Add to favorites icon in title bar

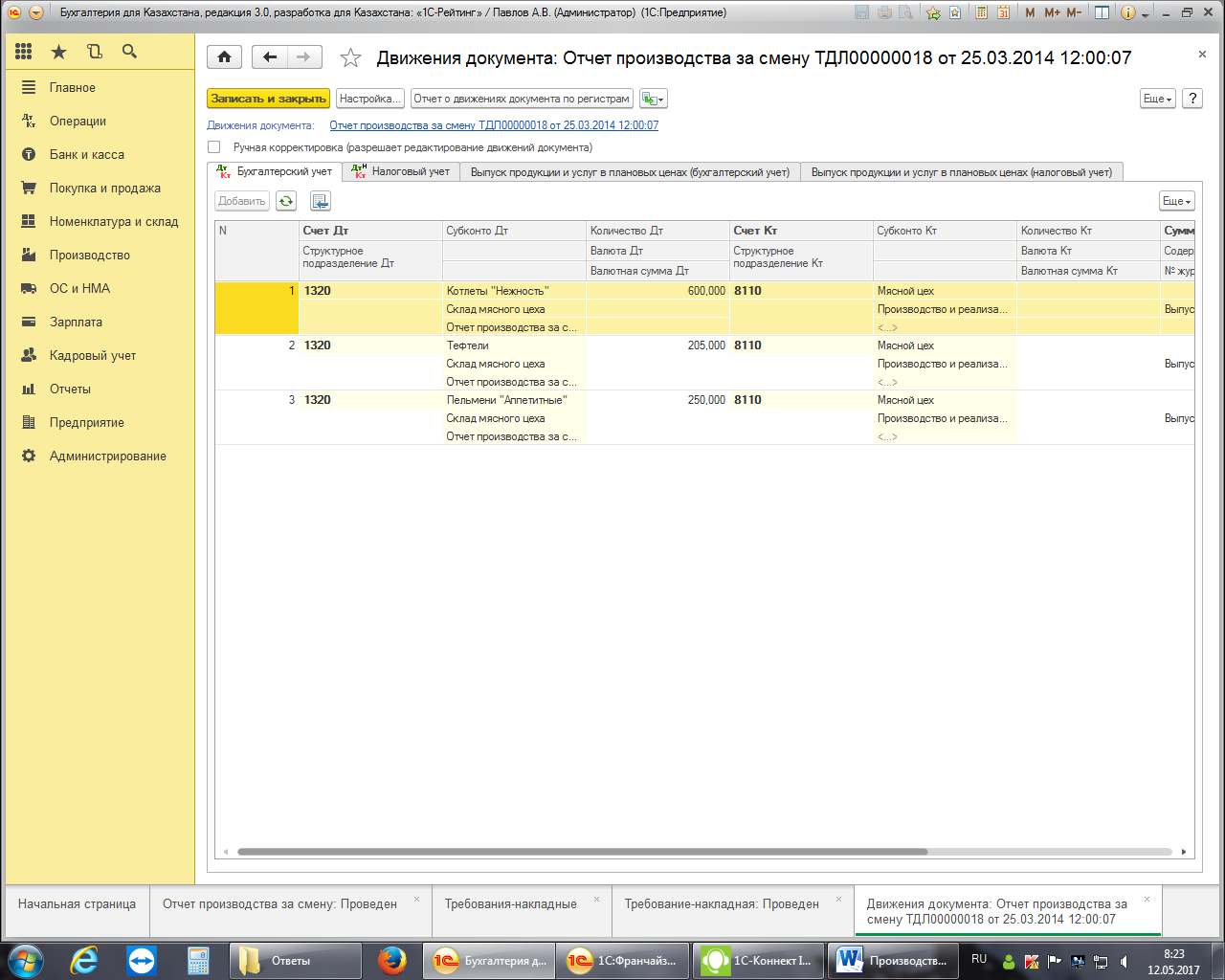pos(933,12)
